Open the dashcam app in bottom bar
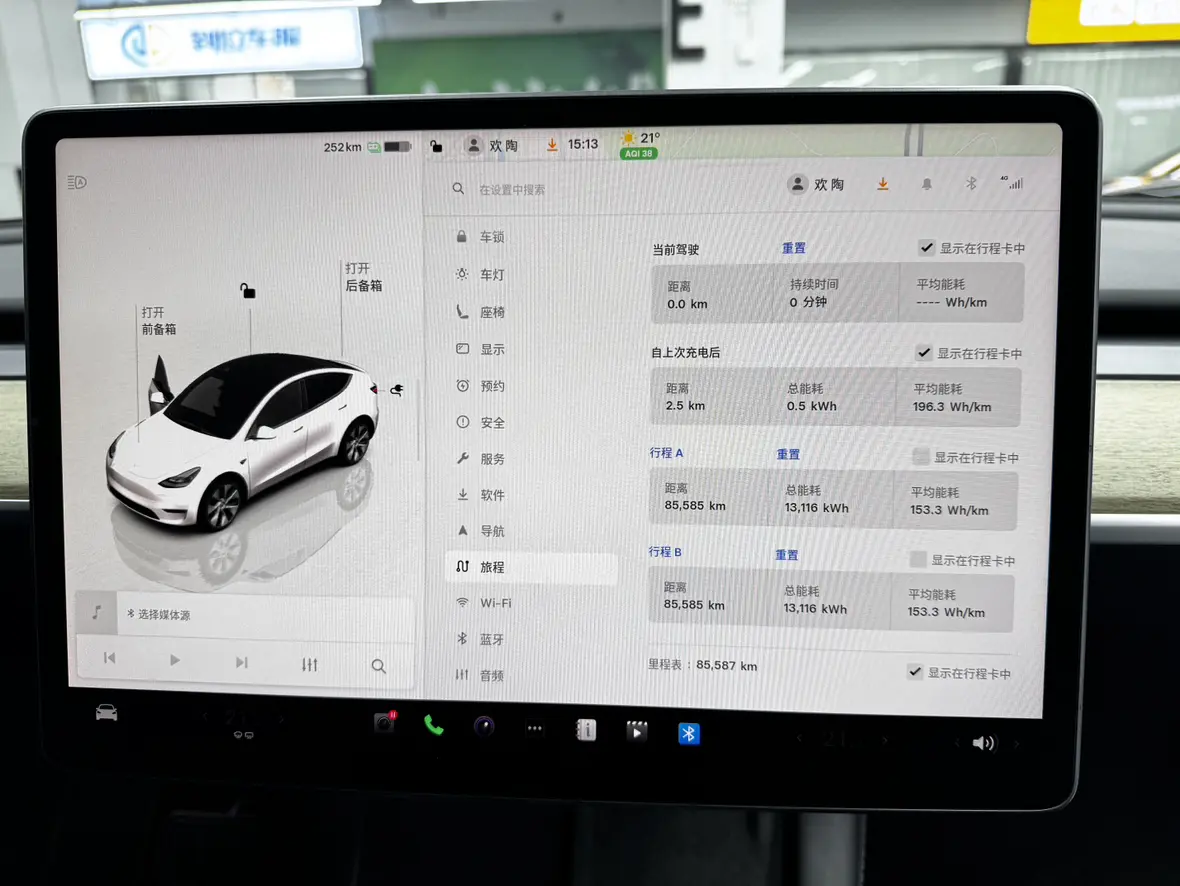 (x=384, y=723)
